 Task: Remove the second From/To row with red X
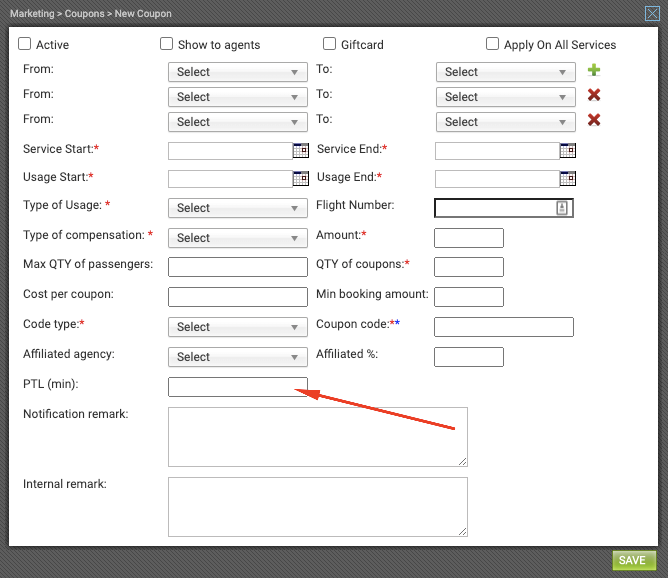pyautogui.click(x=594, y=95)
